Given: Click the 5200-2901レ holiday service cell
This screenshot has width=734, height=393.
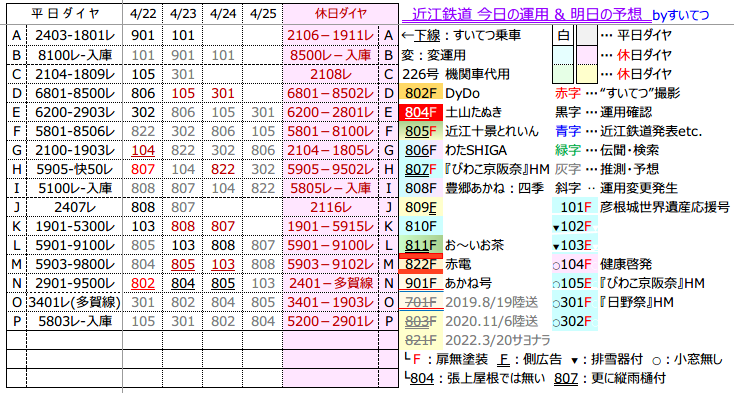Looking at the screenshot, I should coord(330,321).
